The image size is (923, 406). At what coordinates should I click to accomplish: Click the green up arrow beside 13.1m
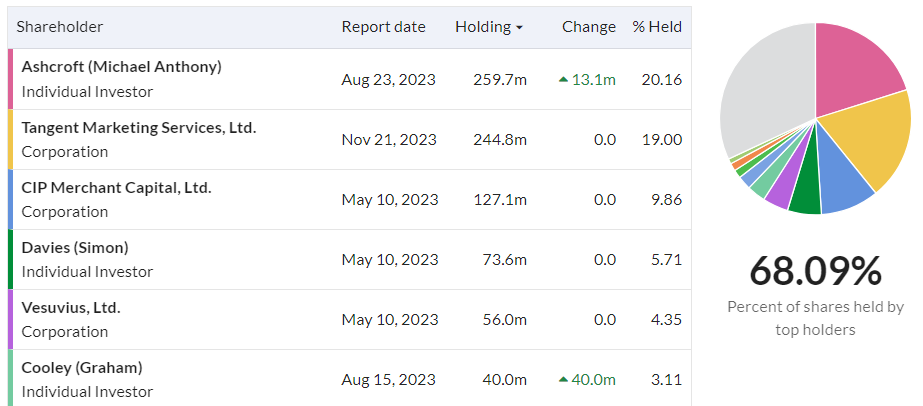[x=563, y=79]
